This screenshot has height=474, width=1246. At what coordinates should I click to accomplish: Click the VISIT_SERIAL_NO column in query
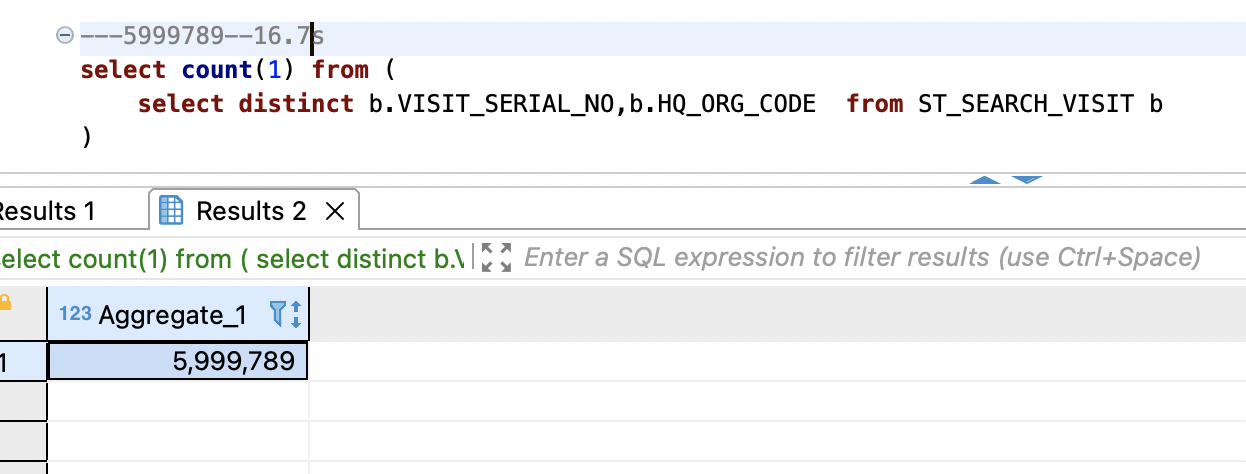point(495,103)
